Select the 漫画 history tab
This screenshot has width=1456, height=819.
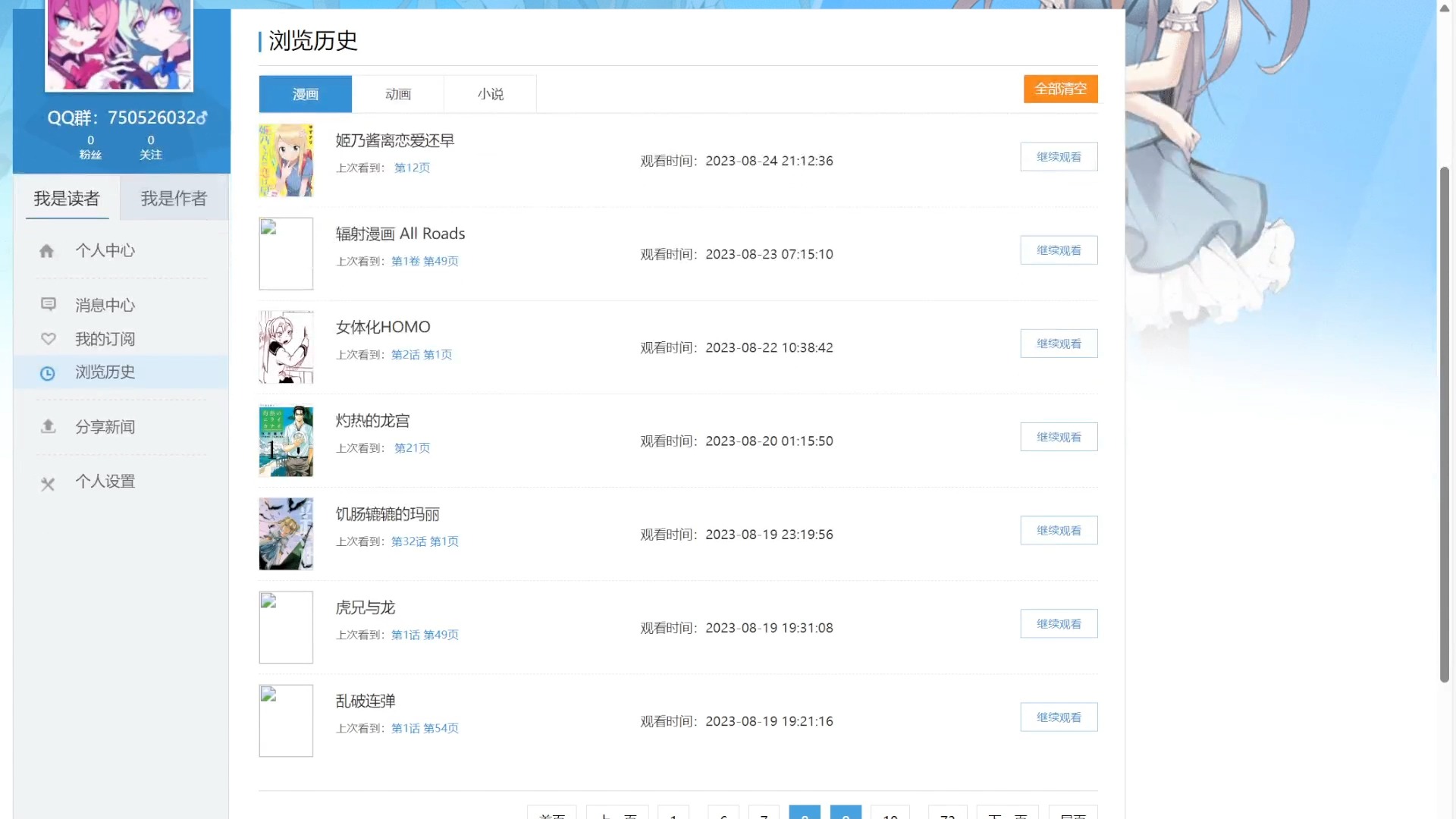[306, 94]
